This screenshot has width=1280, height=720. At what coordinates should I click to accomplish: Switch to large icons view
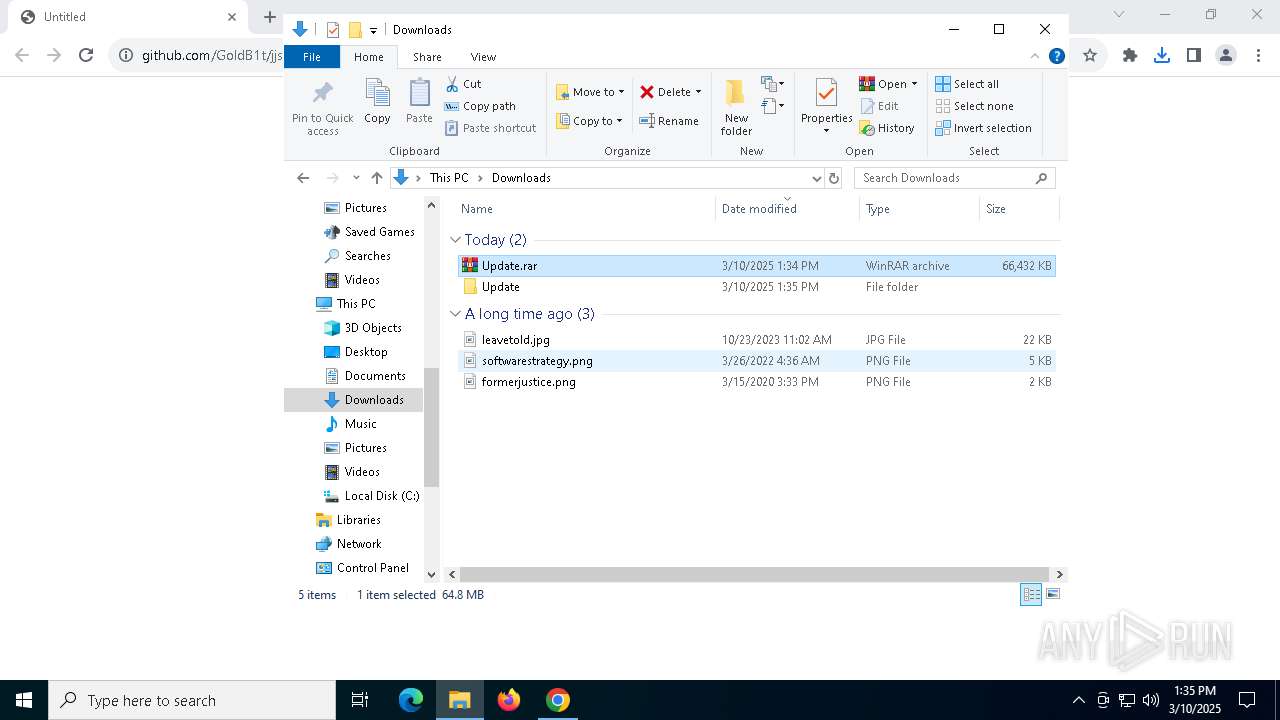1052,595
